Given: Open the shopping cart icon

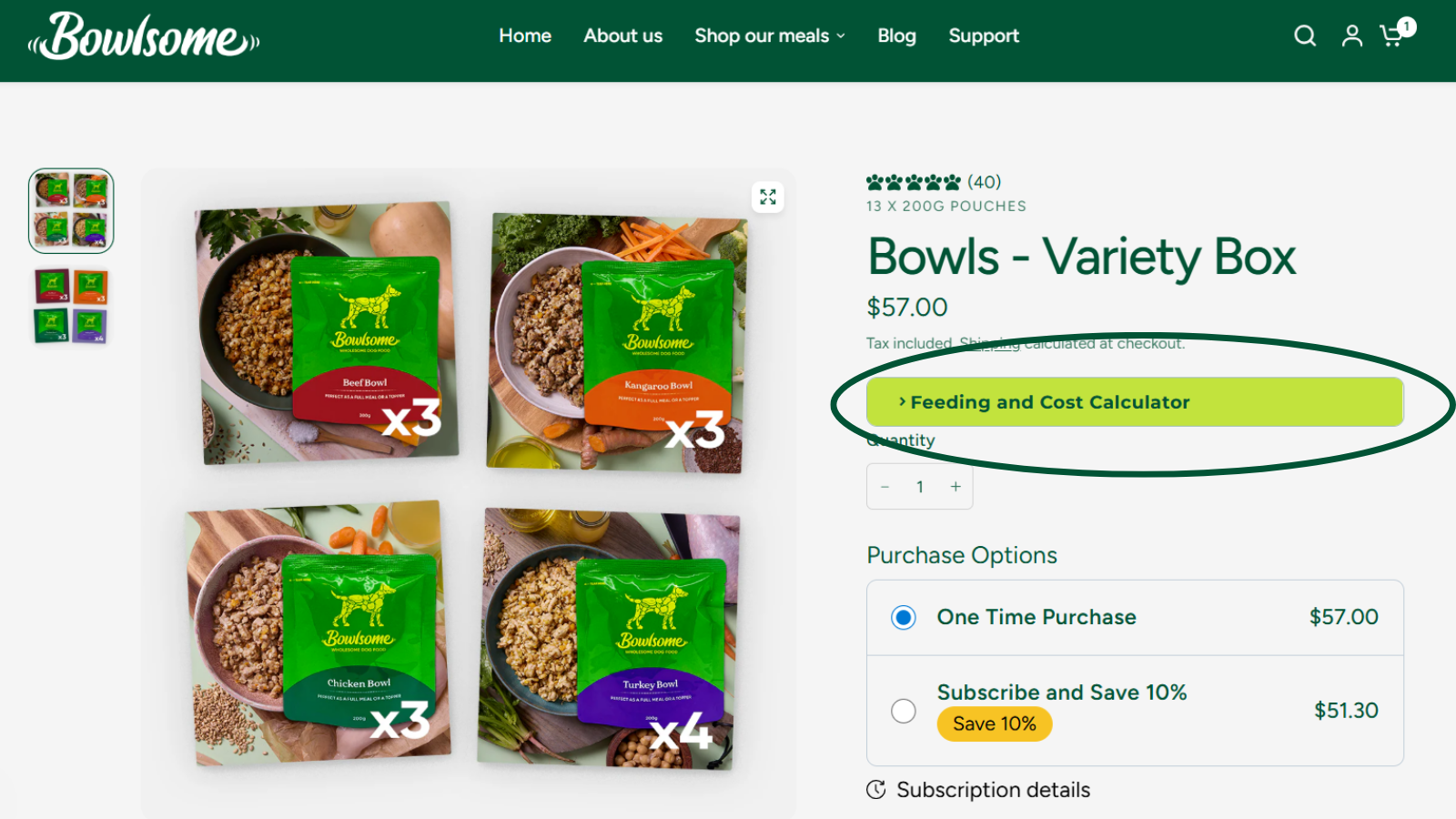Looking at the screenshot, I should tap(1391, 35).
